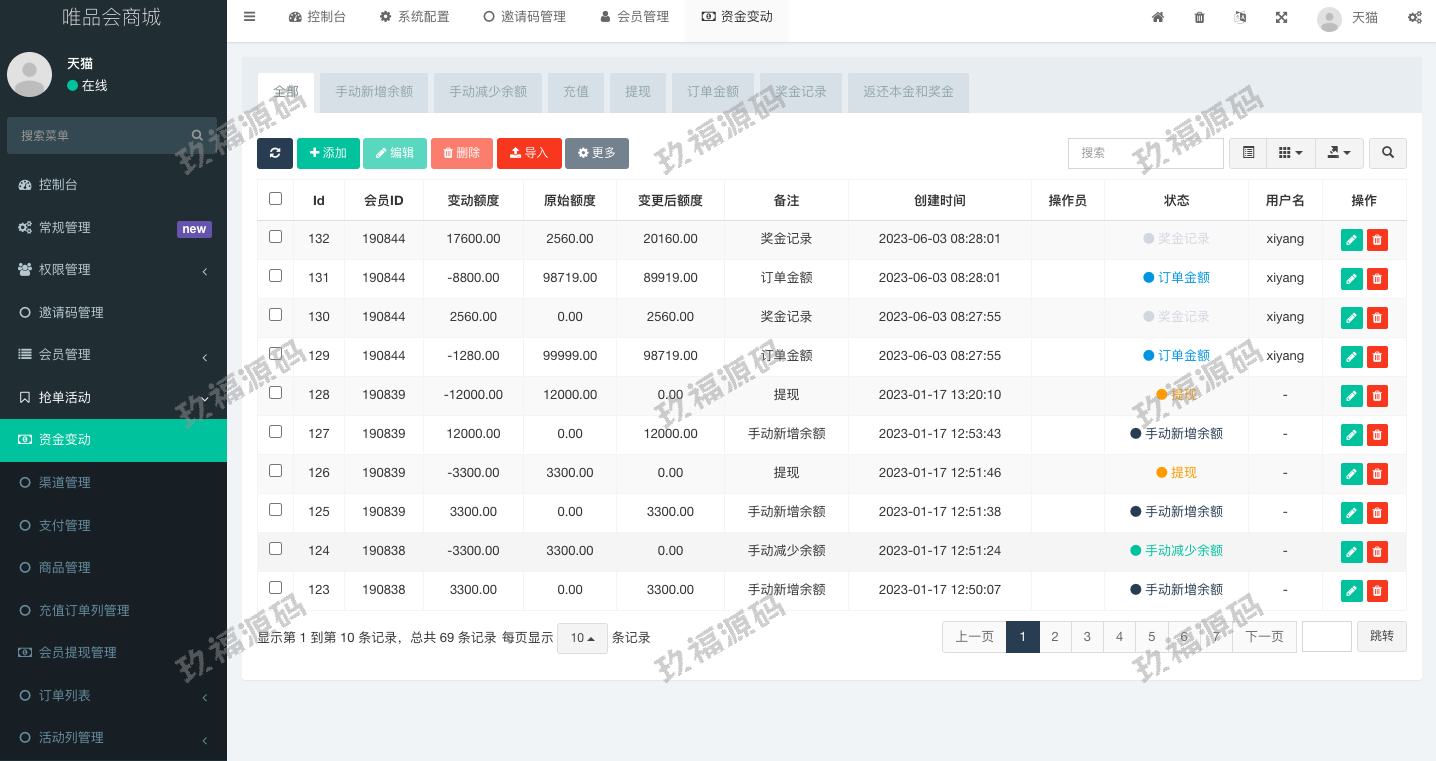The image size is (1436, 761).
Task: Open the columns dropdown with grid icon
Action: 1291,153
